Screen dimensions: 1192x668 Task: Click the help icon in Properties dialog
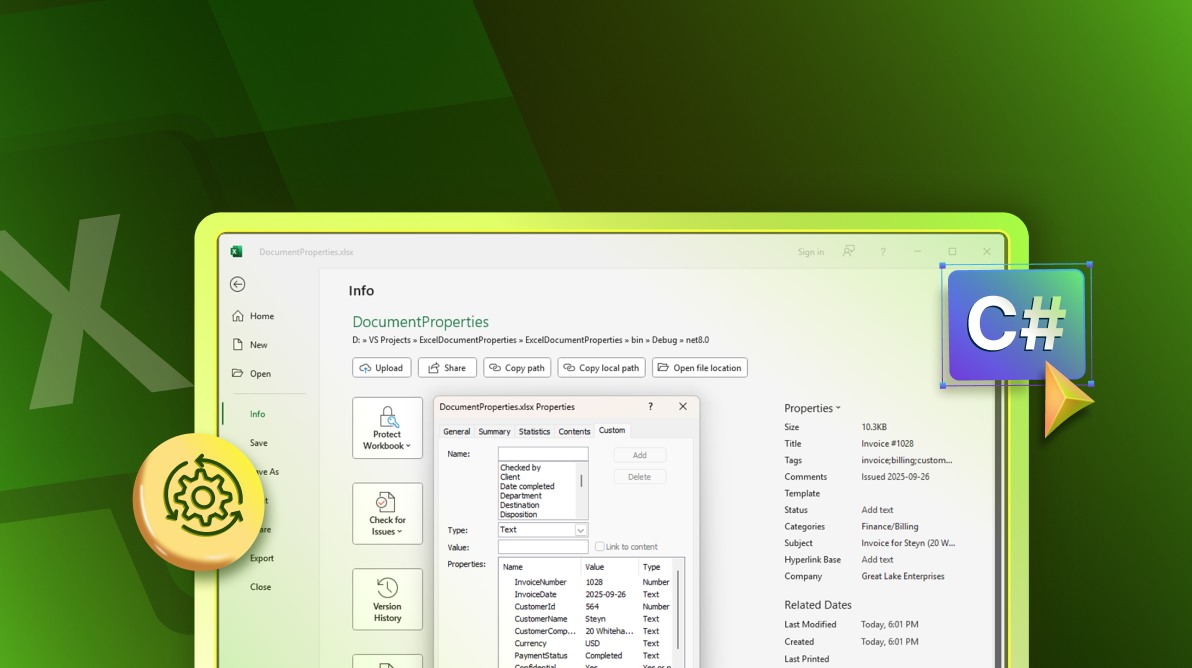tap(650, 407)
